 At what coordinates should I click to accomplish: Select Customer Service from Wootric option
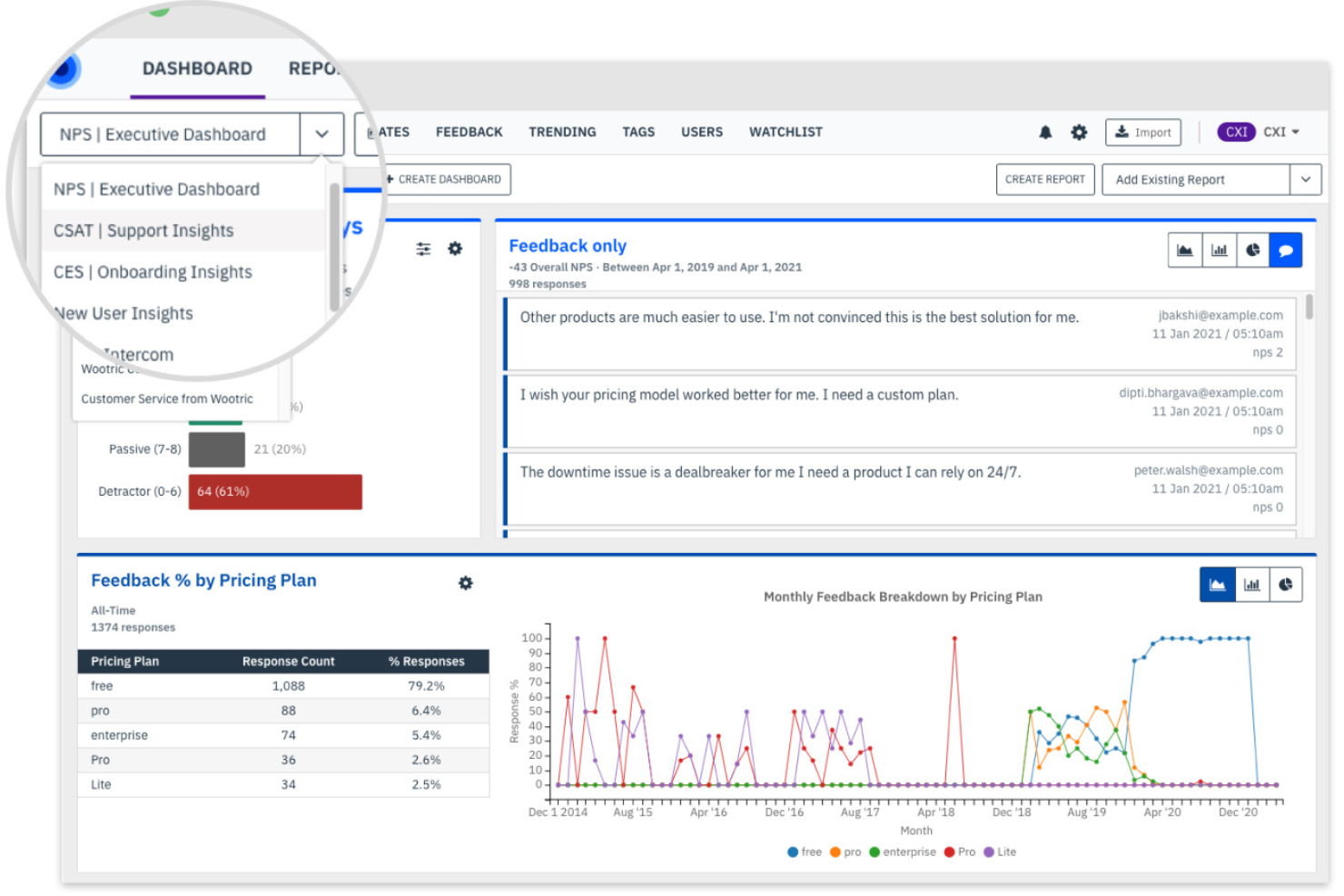(x=167, y=399)
